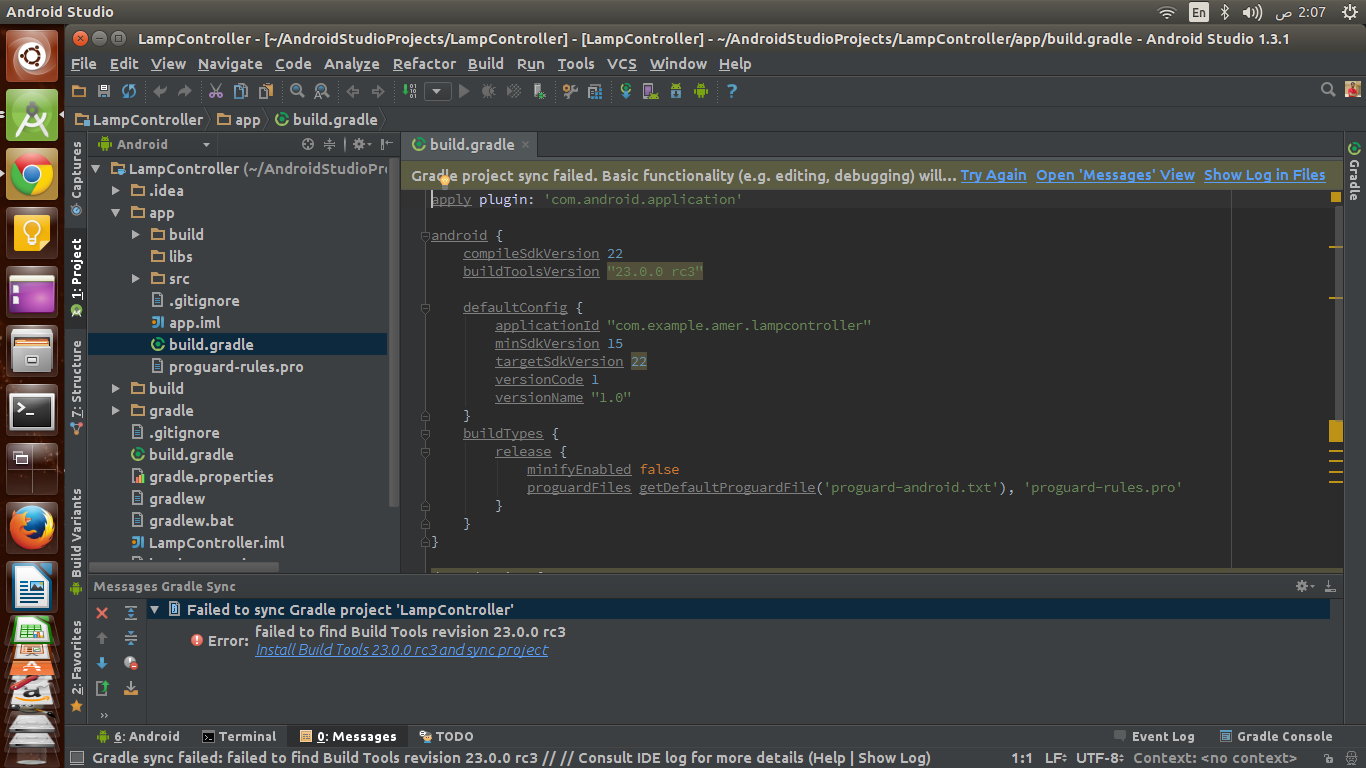Toggle the 1: Project side panel
1366x768 pixels.
pyautogui.click(x=77, y=277)
